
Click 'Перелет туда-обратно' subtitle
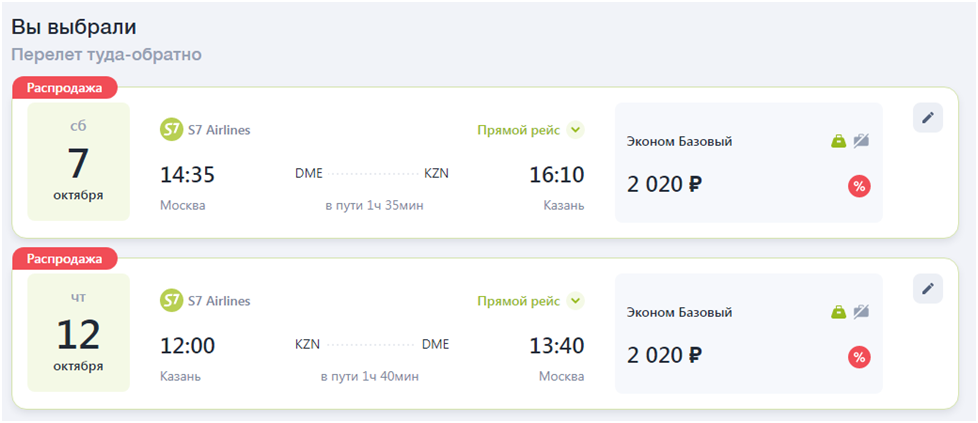coord(106,54)
